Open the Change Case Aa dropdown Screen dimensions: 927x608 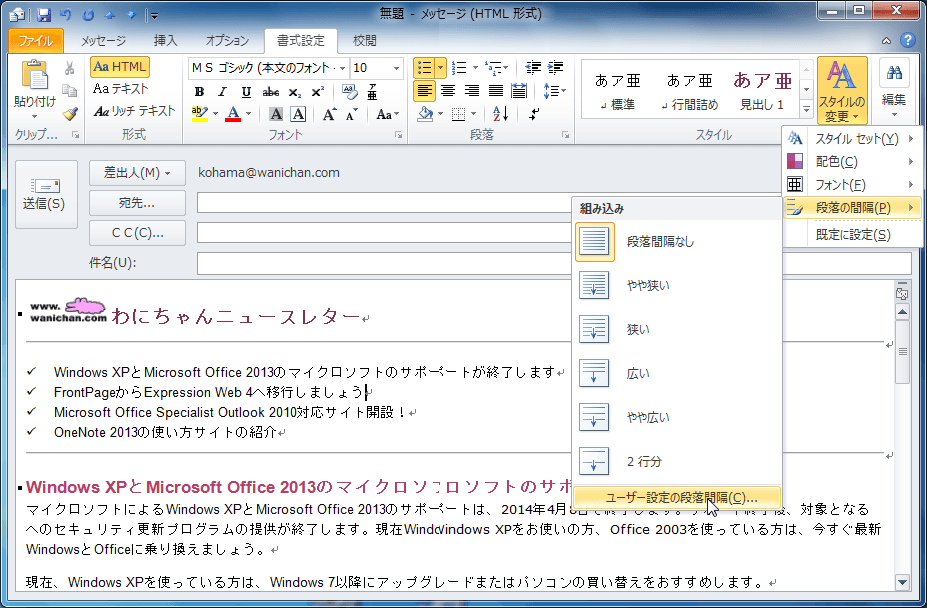pyautogui.click(x=388, y=114)
